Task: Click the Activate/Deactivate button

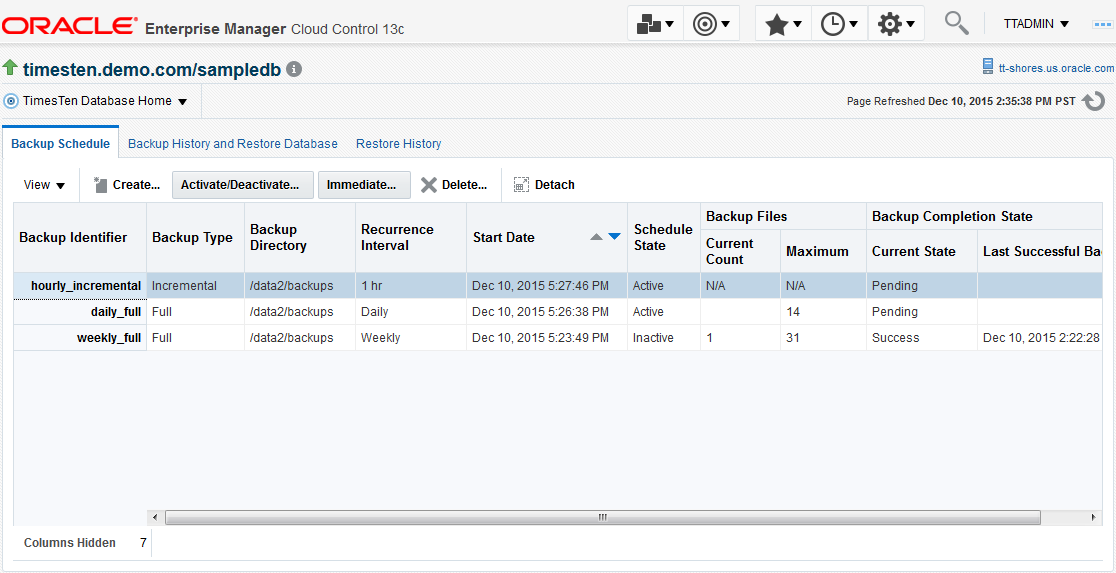Action: coord(240,185)
